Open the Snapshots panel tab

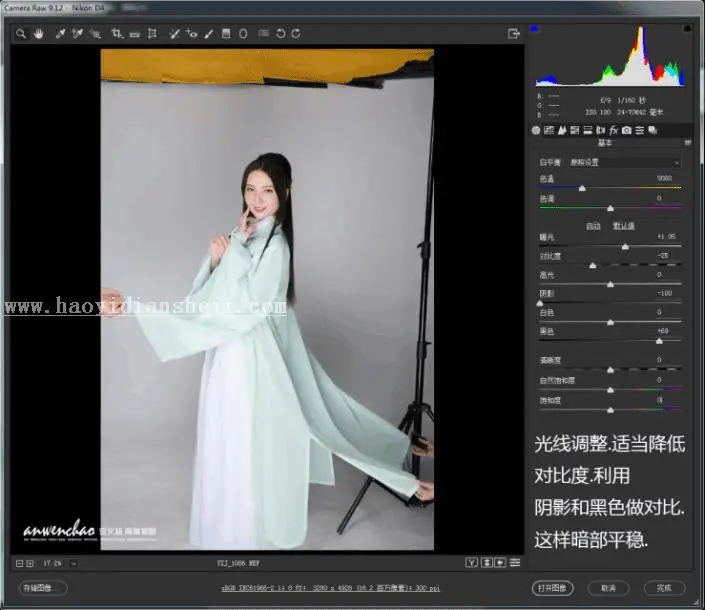[x=652, y=130]
